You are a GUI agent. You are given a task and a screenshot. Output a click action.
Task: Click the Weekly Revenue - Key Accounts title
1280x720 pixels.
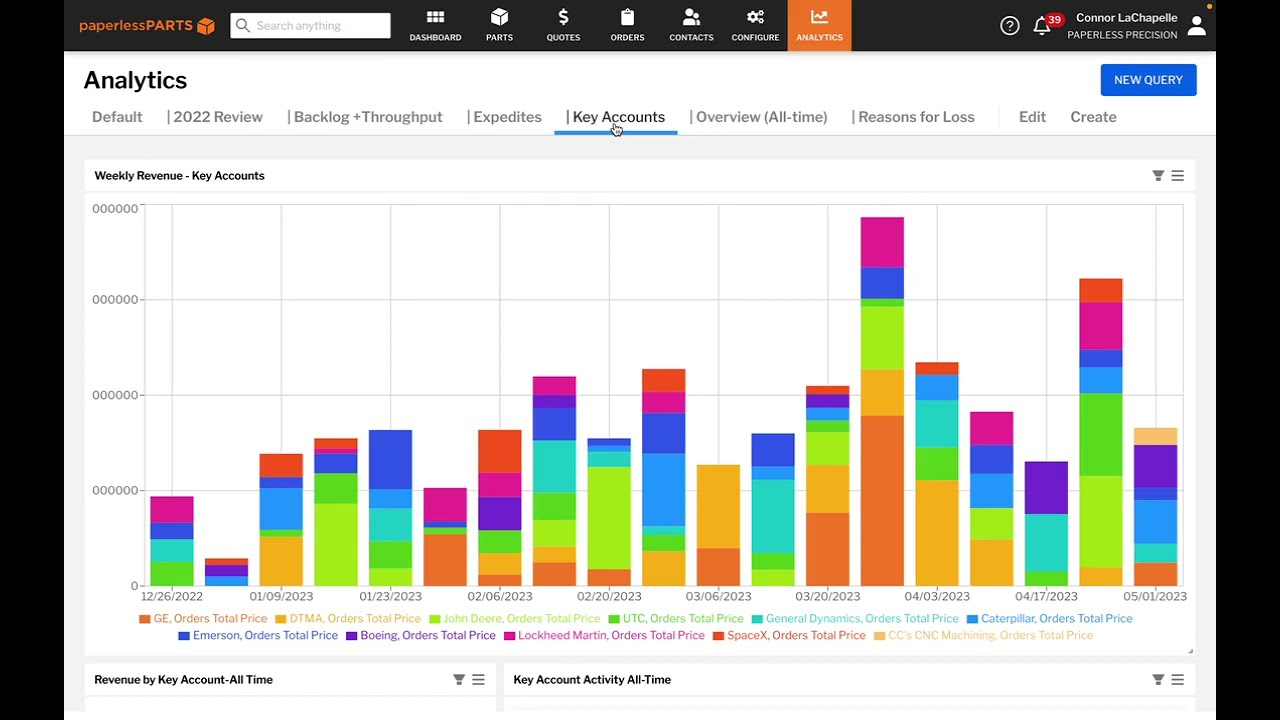tap(179, 176)
